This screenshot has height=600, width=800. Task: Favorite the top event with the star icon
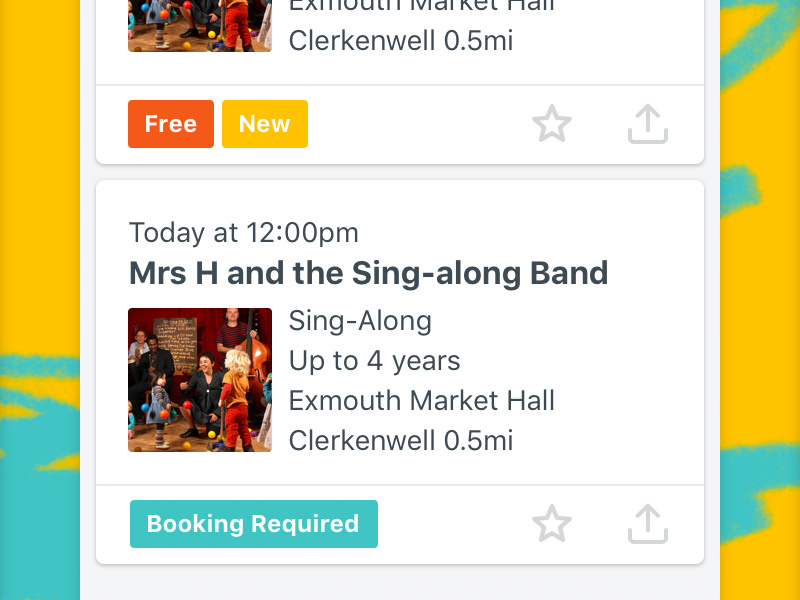coord(551,124)
